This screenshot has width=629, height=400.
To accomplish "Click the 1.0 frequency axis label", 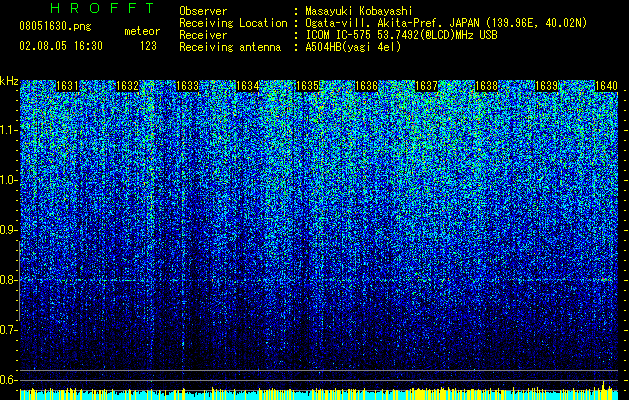I will (8, 180).
